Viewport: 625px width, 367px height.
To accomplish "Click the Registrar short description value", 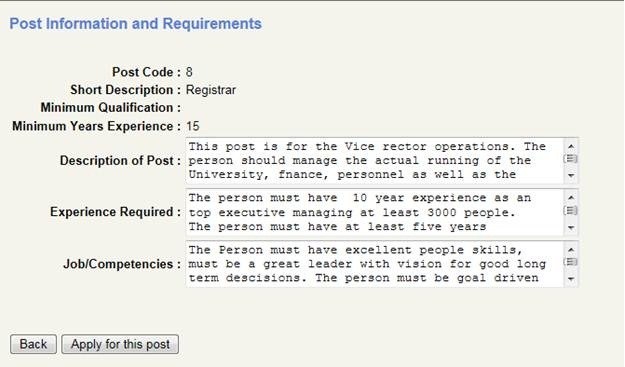I will [211, 90].
